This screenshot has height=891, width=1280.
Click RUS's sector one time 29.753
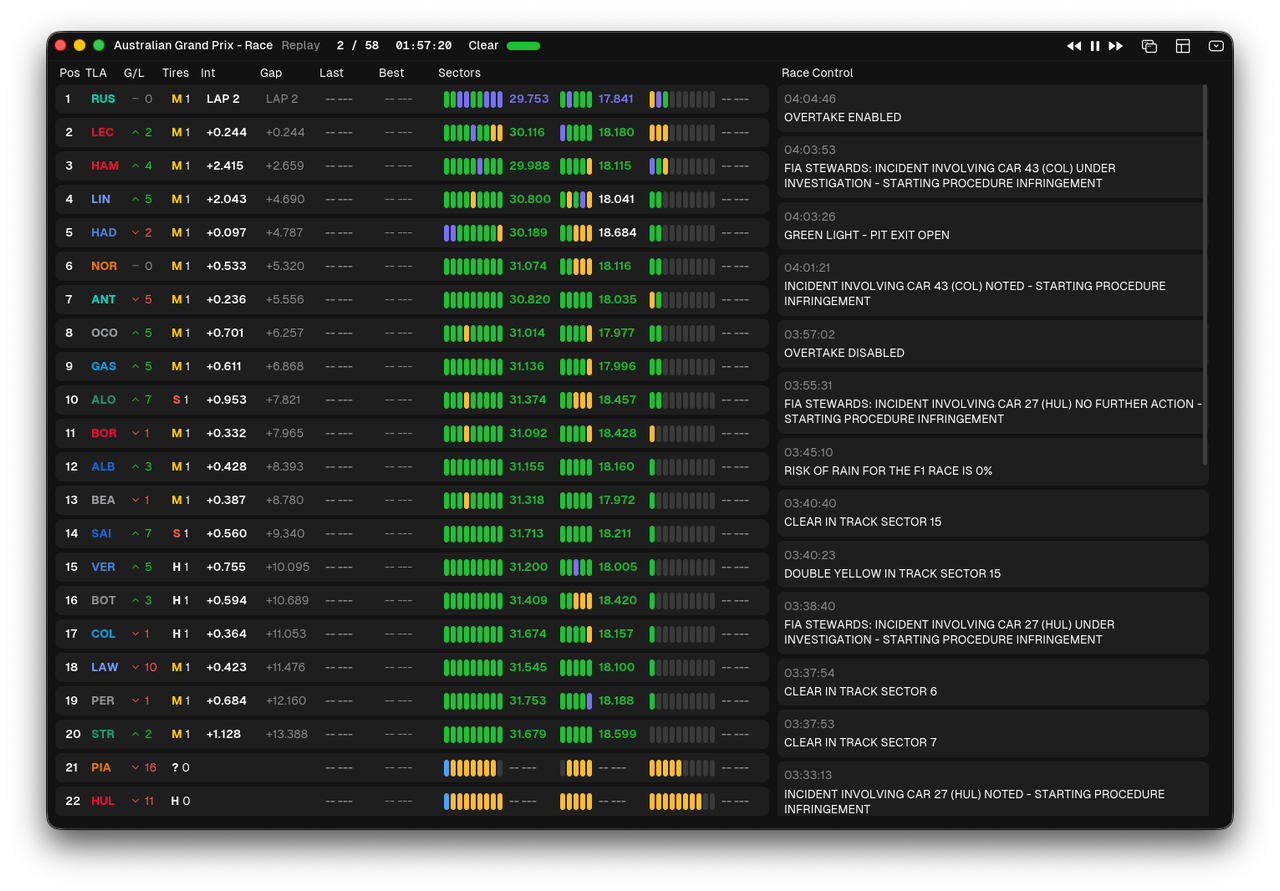pos(529,99)
